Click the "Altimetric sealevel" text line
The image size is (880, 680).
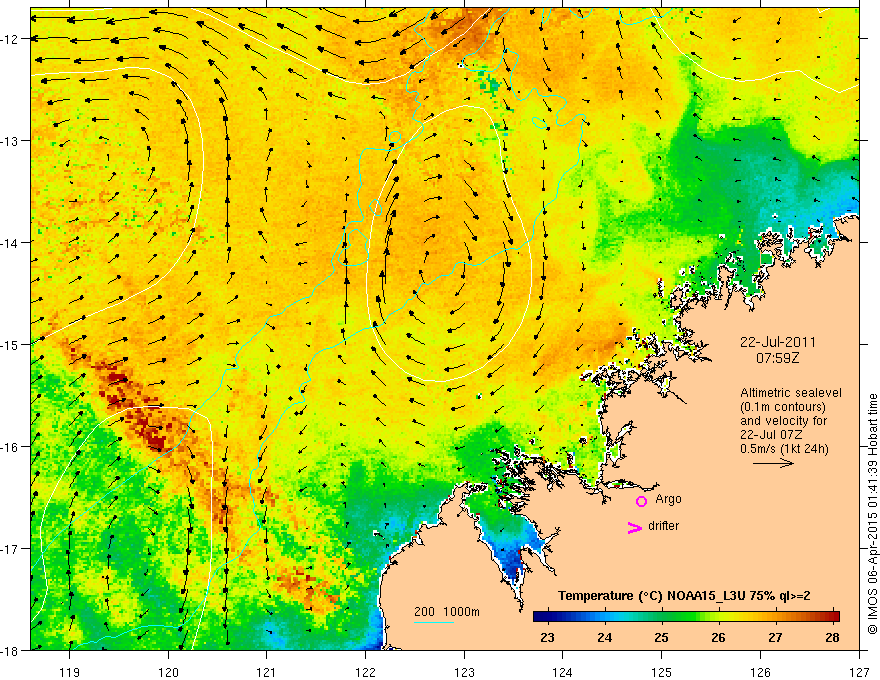point(791,393)
